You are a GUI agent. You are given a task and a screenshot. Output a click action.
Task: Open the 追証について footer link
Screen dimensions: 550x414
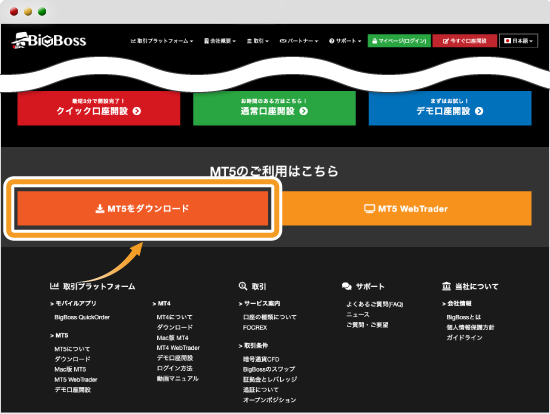pos(261,390)
